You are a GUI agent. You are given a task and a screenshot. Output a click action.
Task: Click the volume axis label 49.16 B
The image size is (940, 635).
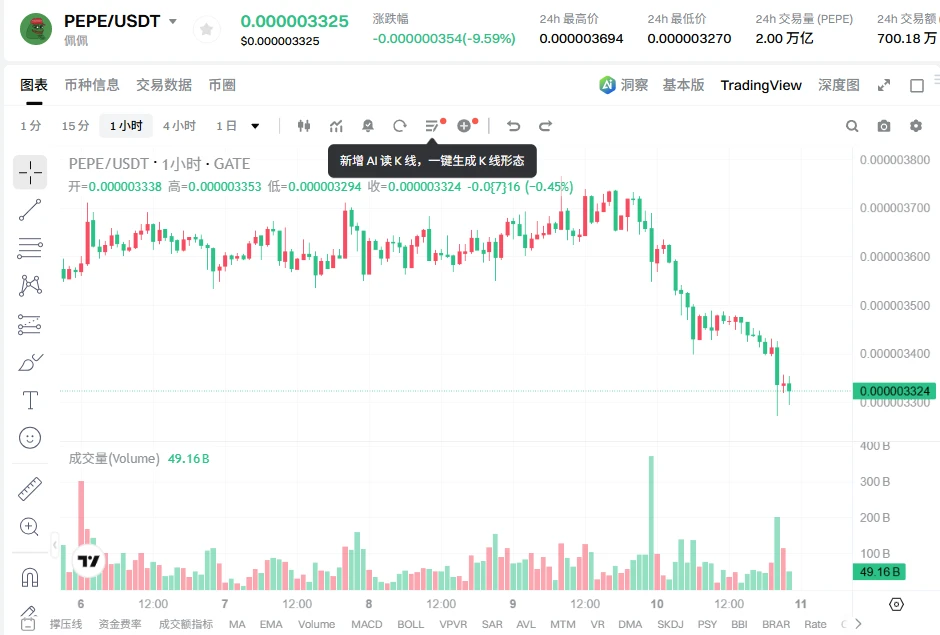click(x=879, y=571)
